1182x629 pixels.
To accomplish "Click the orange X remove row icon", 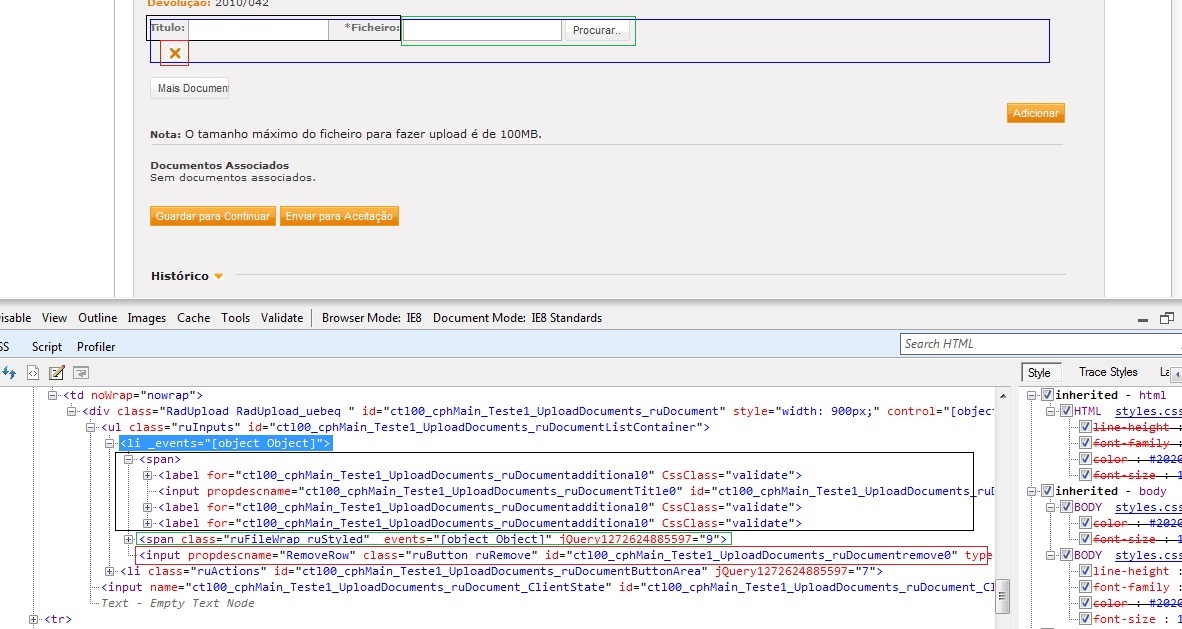I will pos(175,53).
